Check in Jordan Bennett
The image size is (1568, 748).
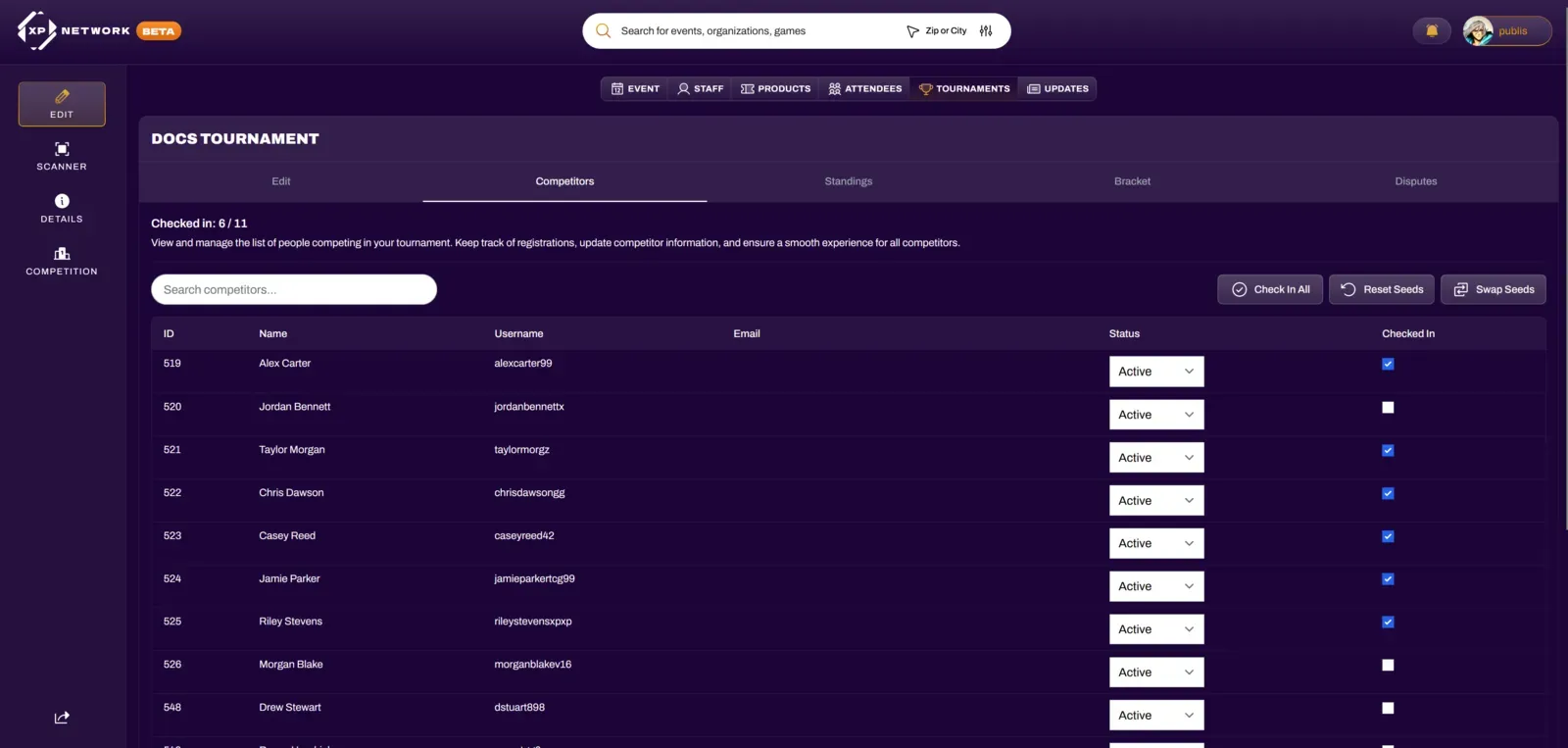click(x=1388, y=408)
